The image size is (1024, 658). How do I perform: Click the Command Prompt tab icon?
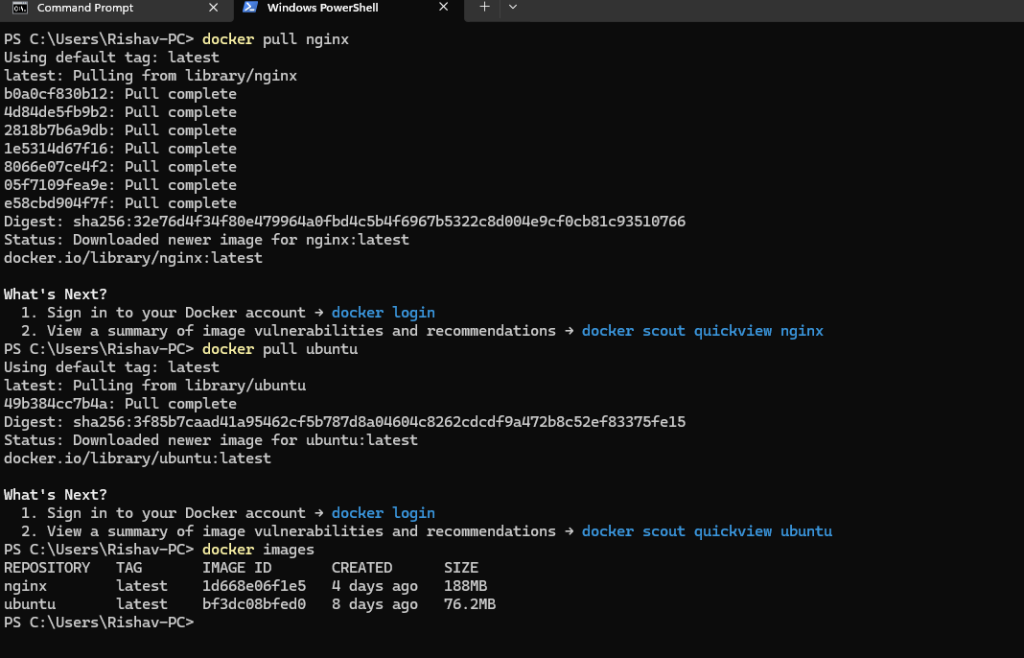tap(20, 8)
